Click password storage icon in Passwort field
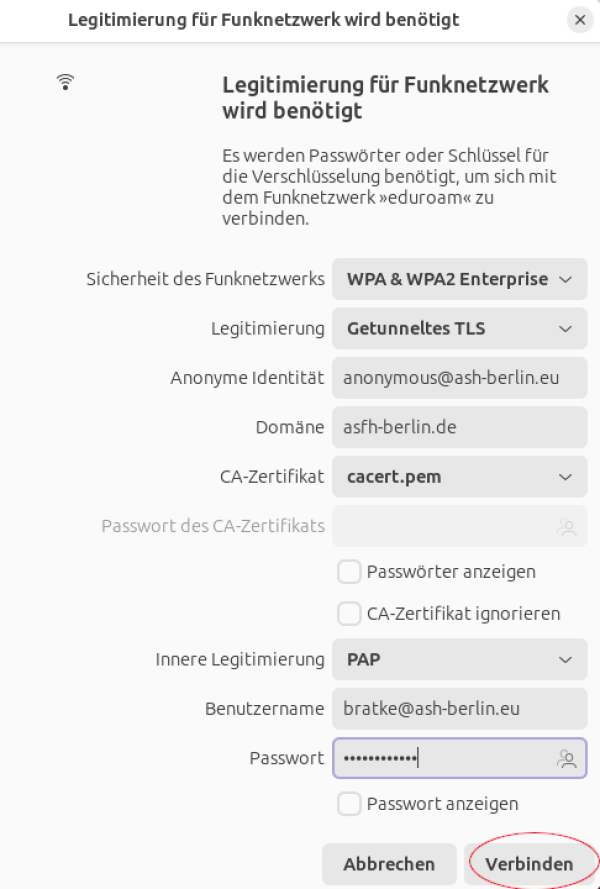The height and width of the screenshot is (889, 600). (567, 759)
